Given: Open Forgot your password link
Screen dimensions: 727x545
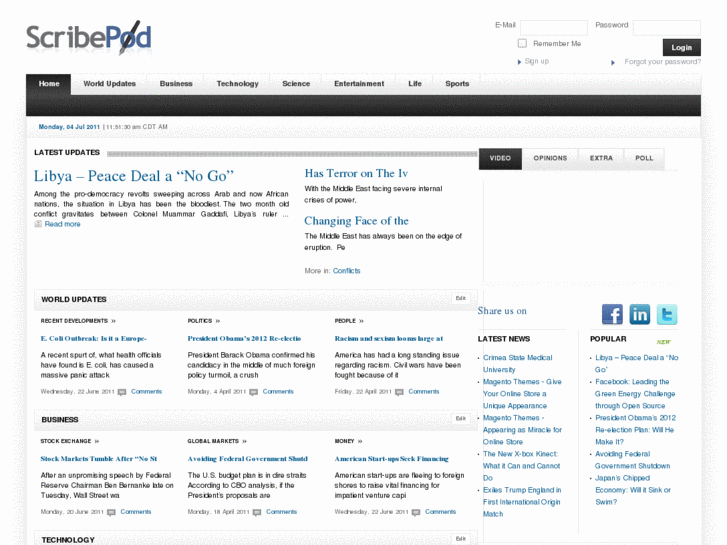Looking at the screenshot, I should [x=663, y=62].
